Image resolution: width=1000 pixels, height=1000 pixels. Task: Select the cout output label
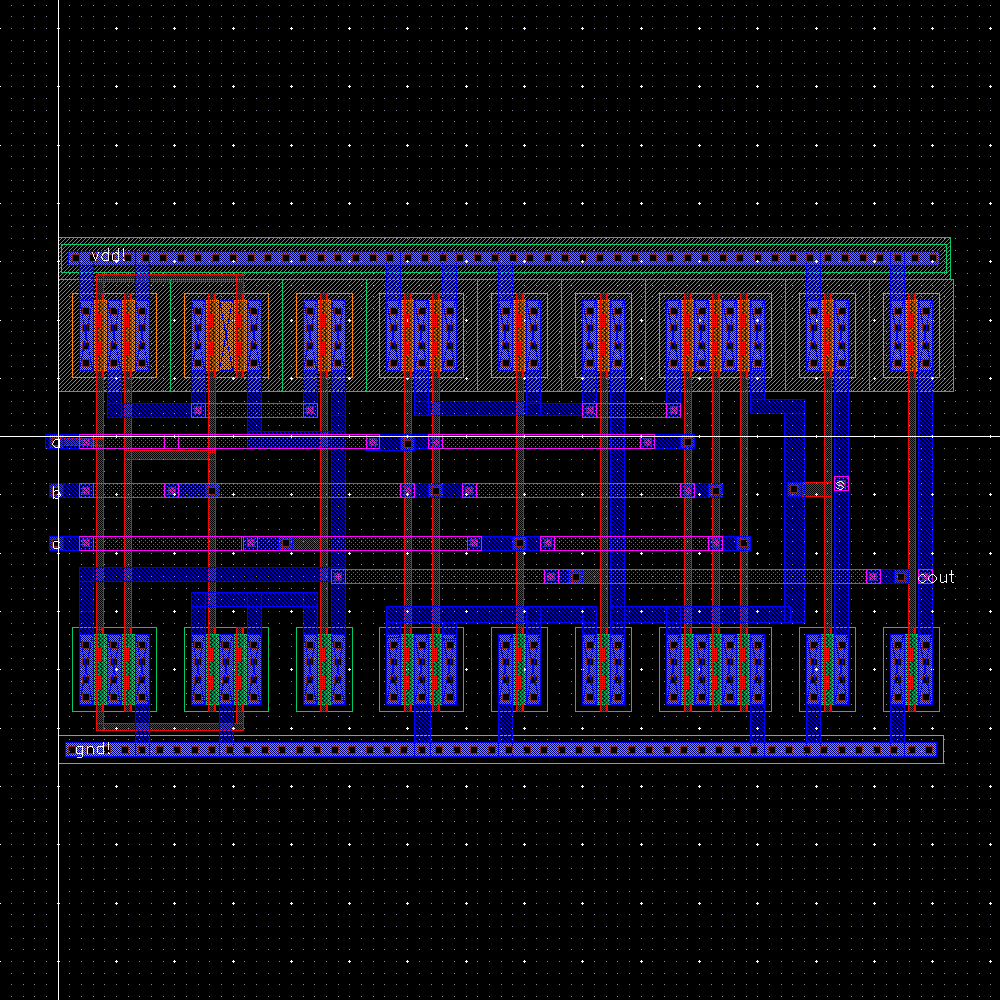point(936,577)
